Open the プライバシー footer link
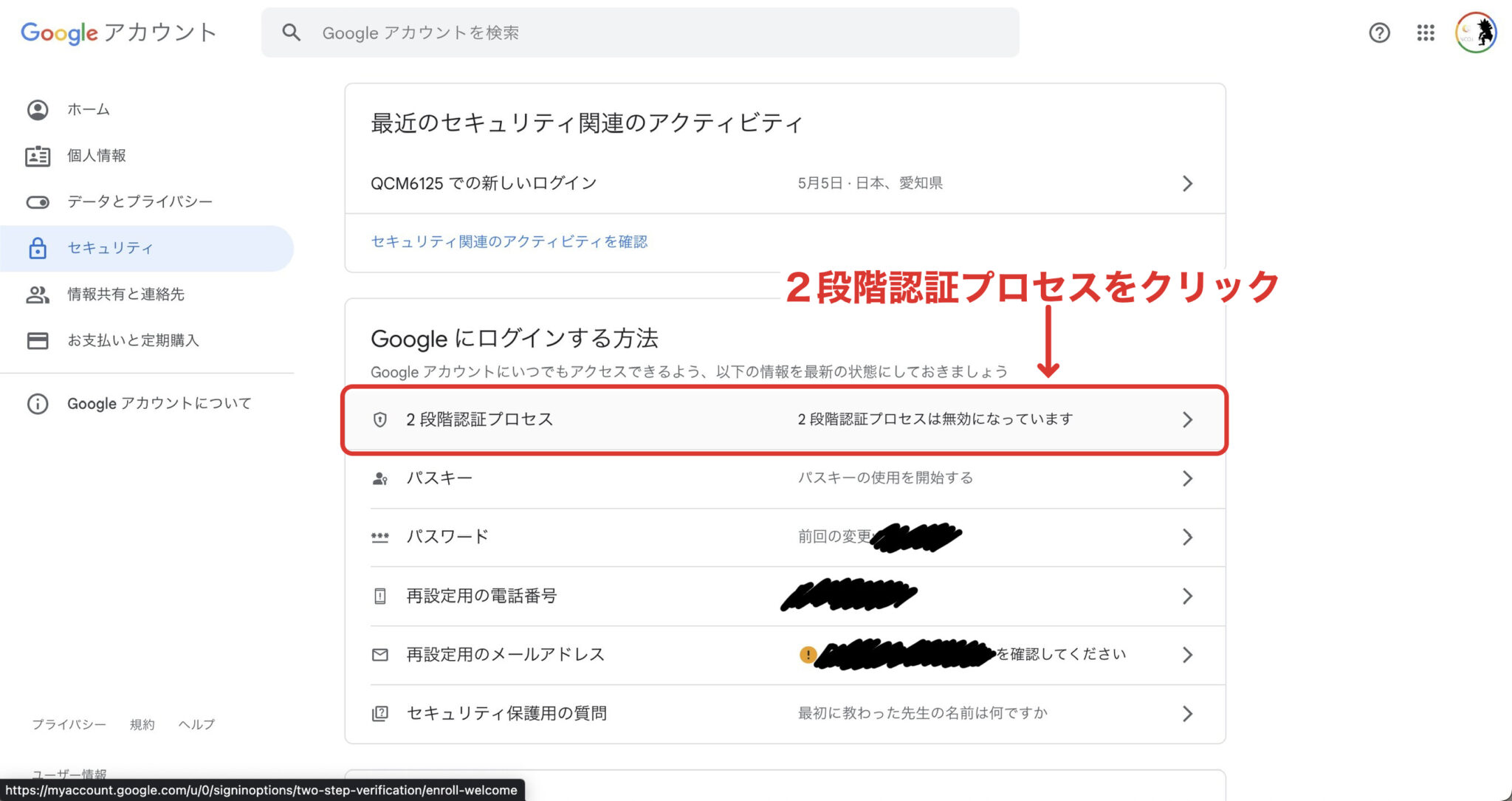Screen dimensions: 1512x801 pyautogui.click(x=69, y=724)
